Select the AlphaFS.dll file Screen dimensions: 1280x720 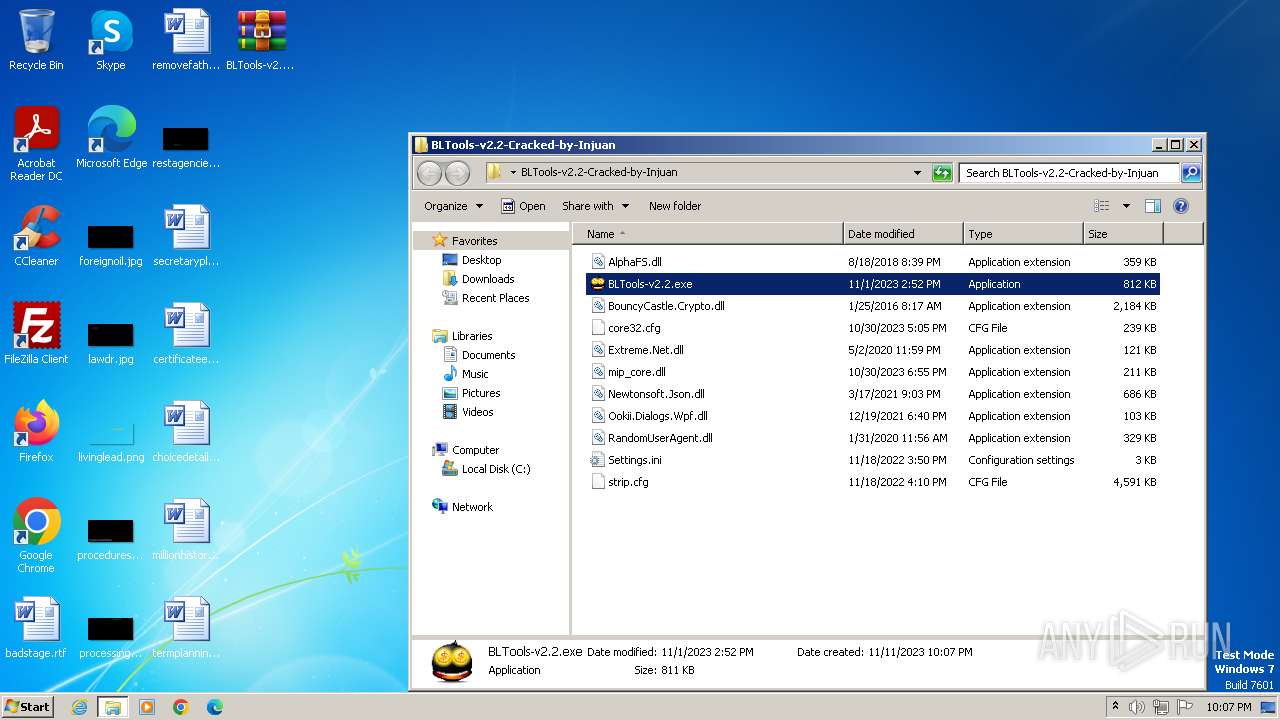872,262
